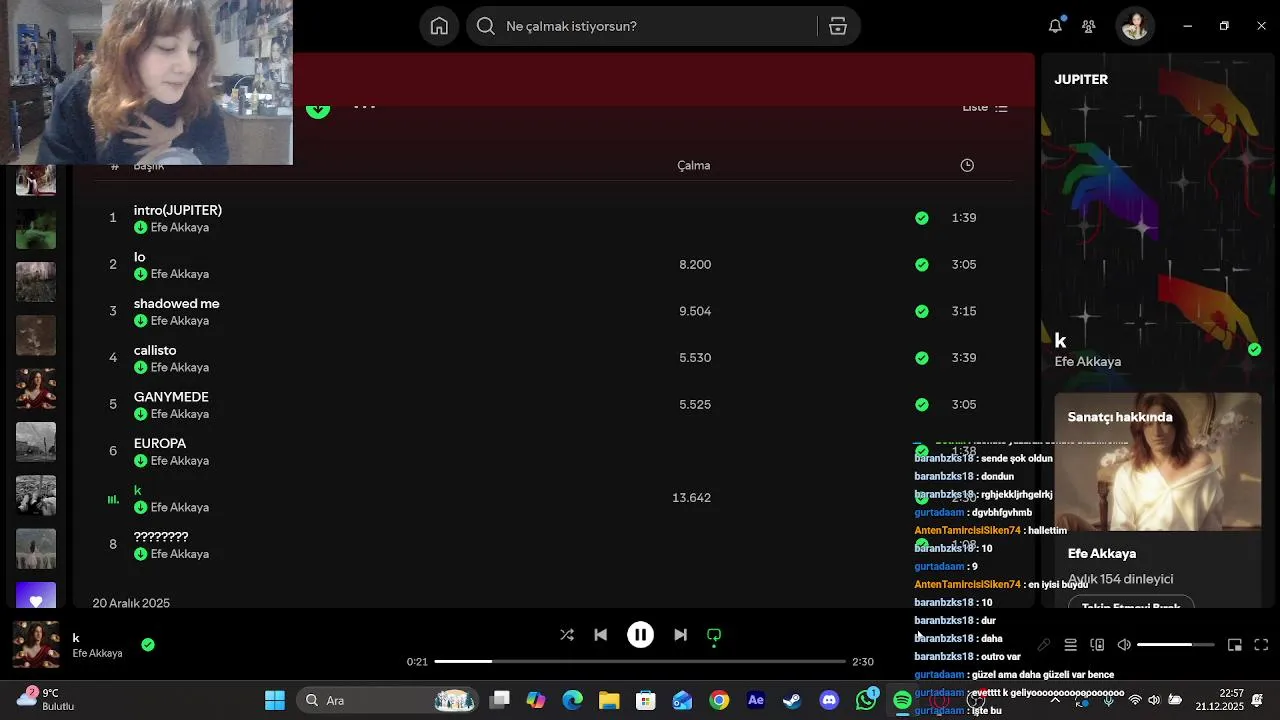Open the Sanatçı hakkında artist card
1280x720 pixels.
click(x=1158, y=500)
